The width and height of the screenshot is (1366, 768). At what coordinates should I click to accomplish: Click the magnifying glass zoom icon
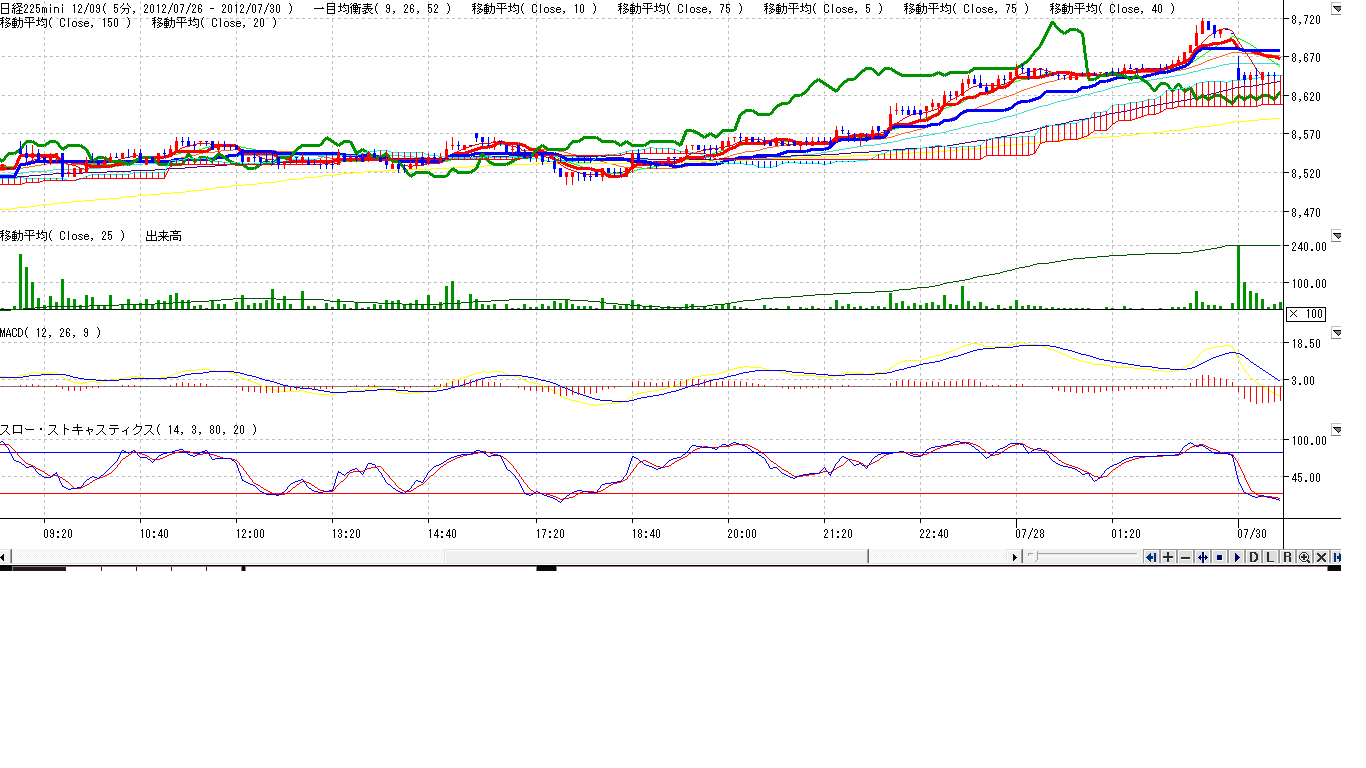pyautogui.click(x=1304, y=557)
